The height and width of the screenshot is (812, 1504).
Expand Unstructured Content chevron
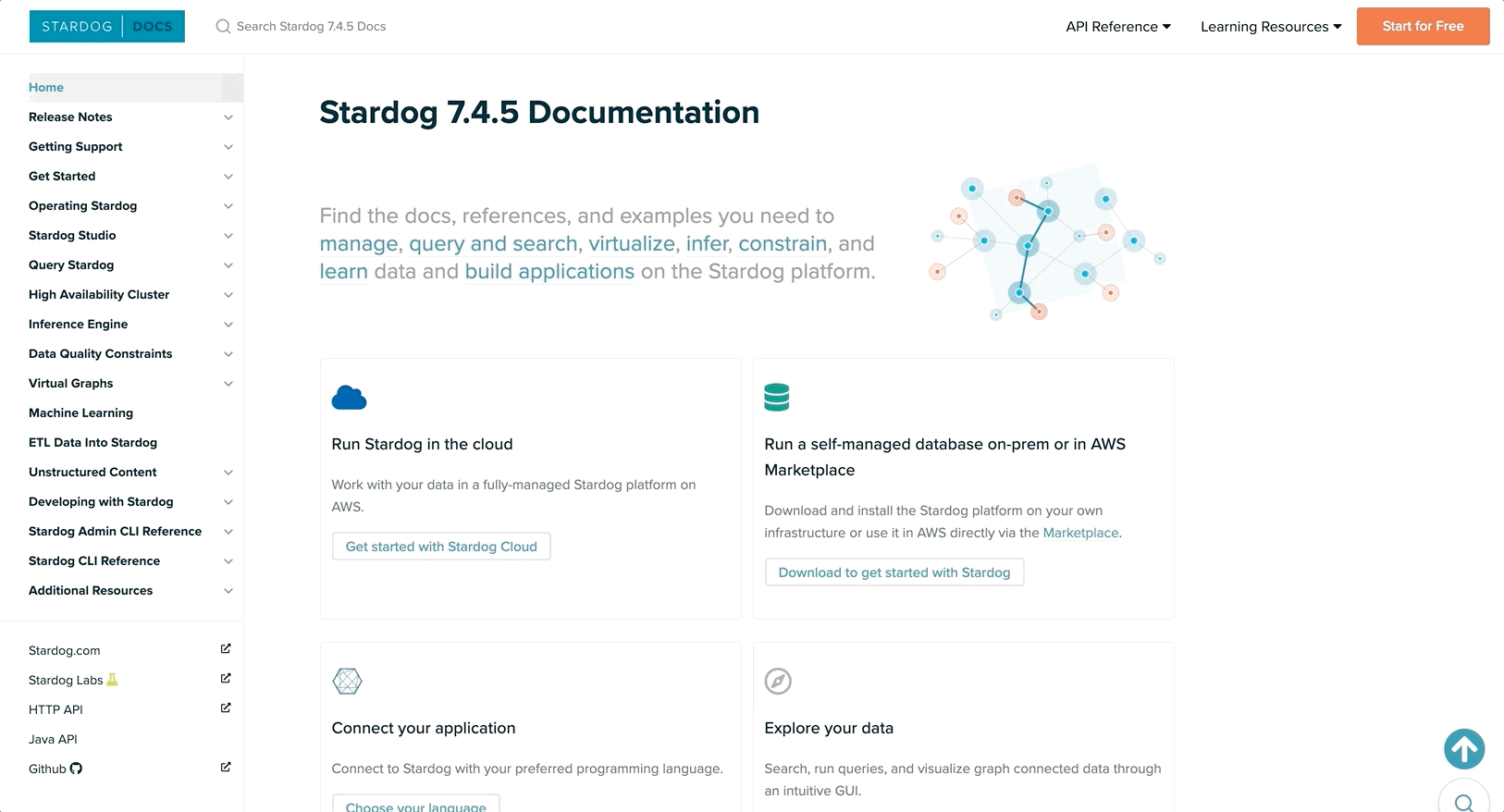coord(228,473)
